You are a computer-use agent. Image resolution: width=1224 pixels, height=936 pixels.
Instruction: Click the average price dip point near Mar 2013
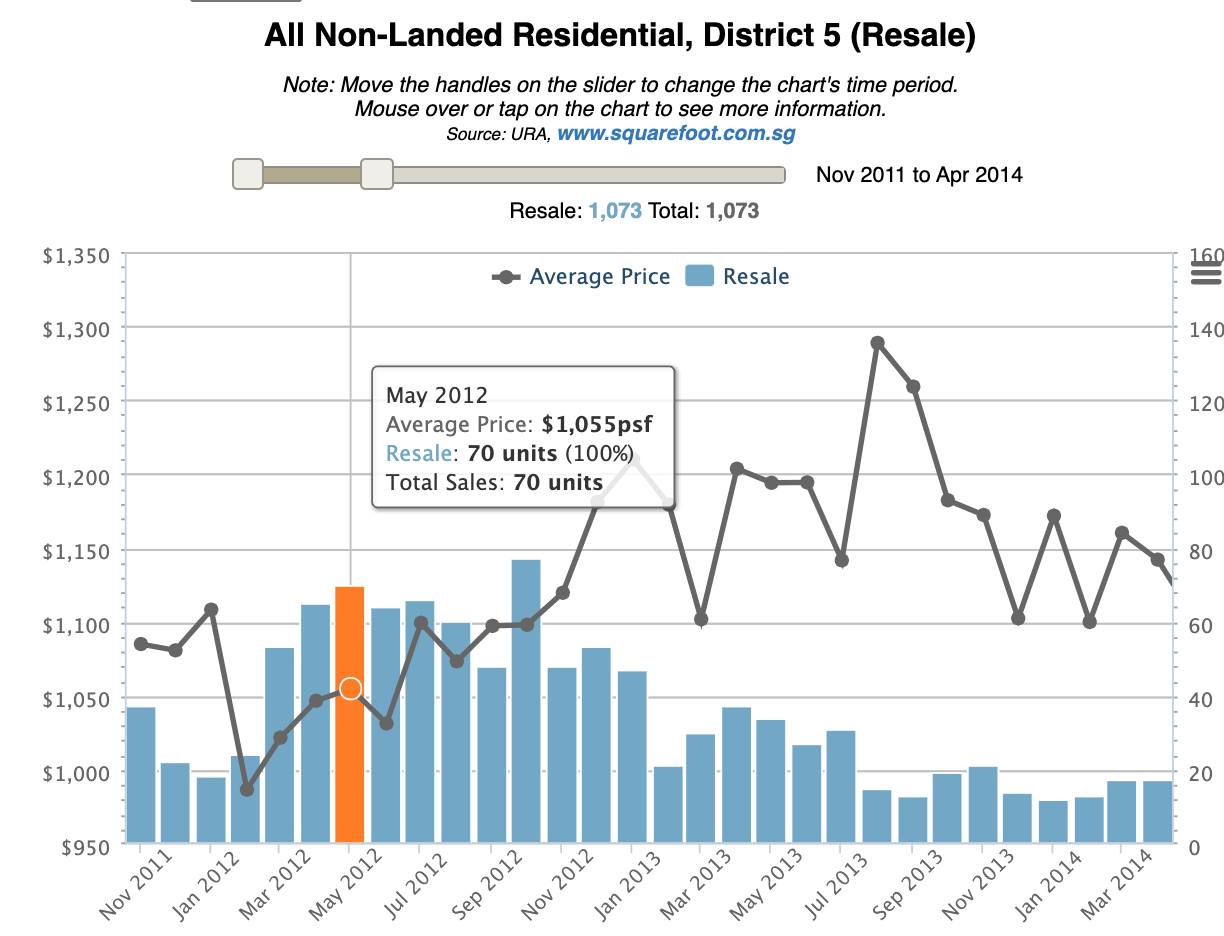tap(701, 619)
